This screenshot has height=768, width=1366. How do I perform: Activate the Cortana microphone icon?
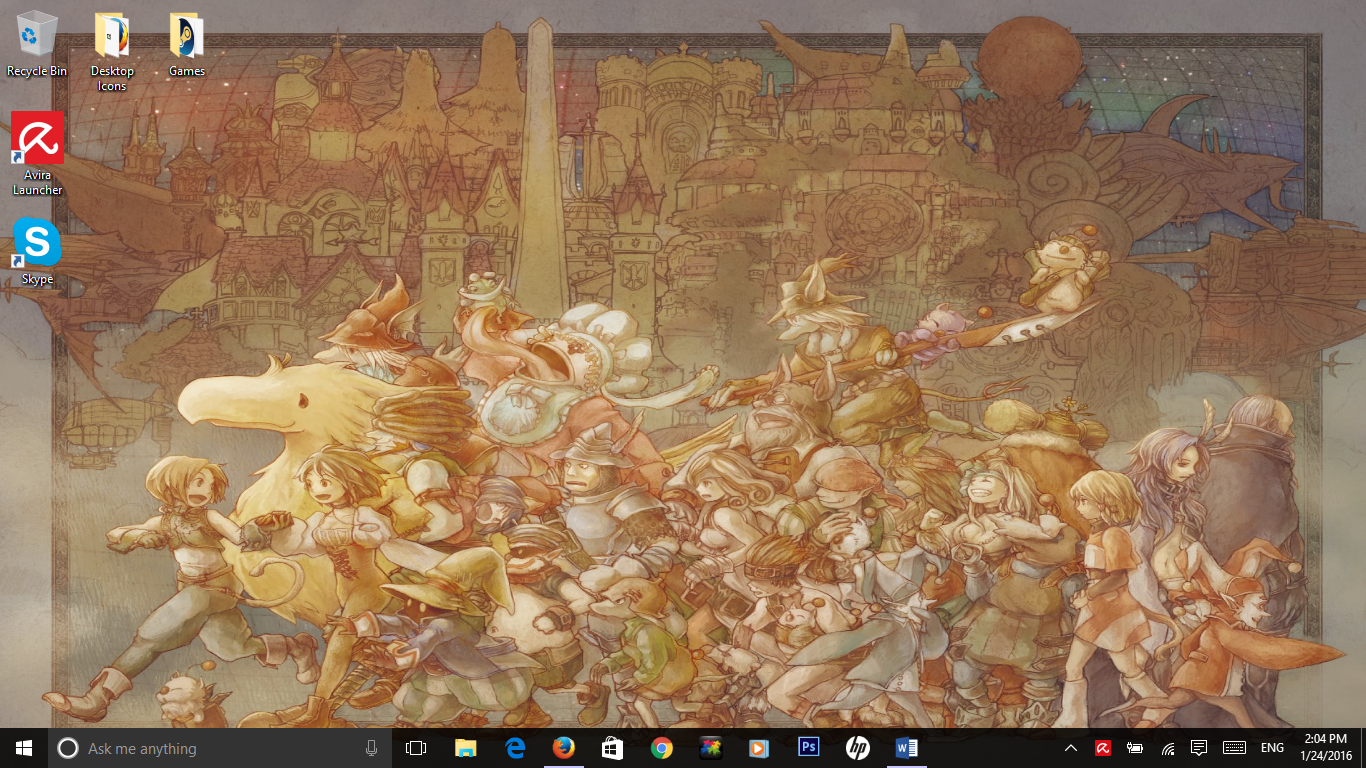pos(371,748)
